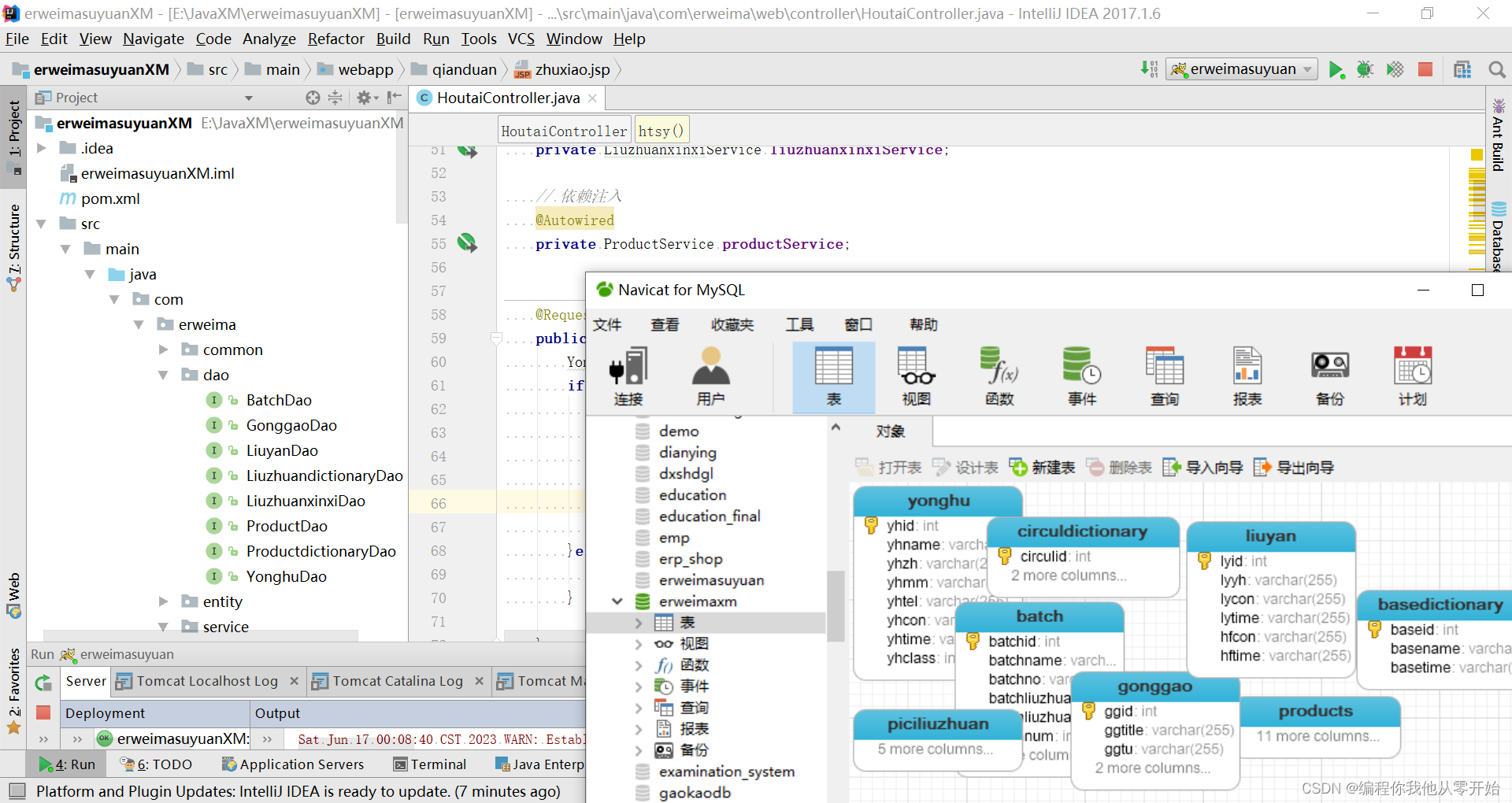Collapse the src folder

(x=42, y=224)
